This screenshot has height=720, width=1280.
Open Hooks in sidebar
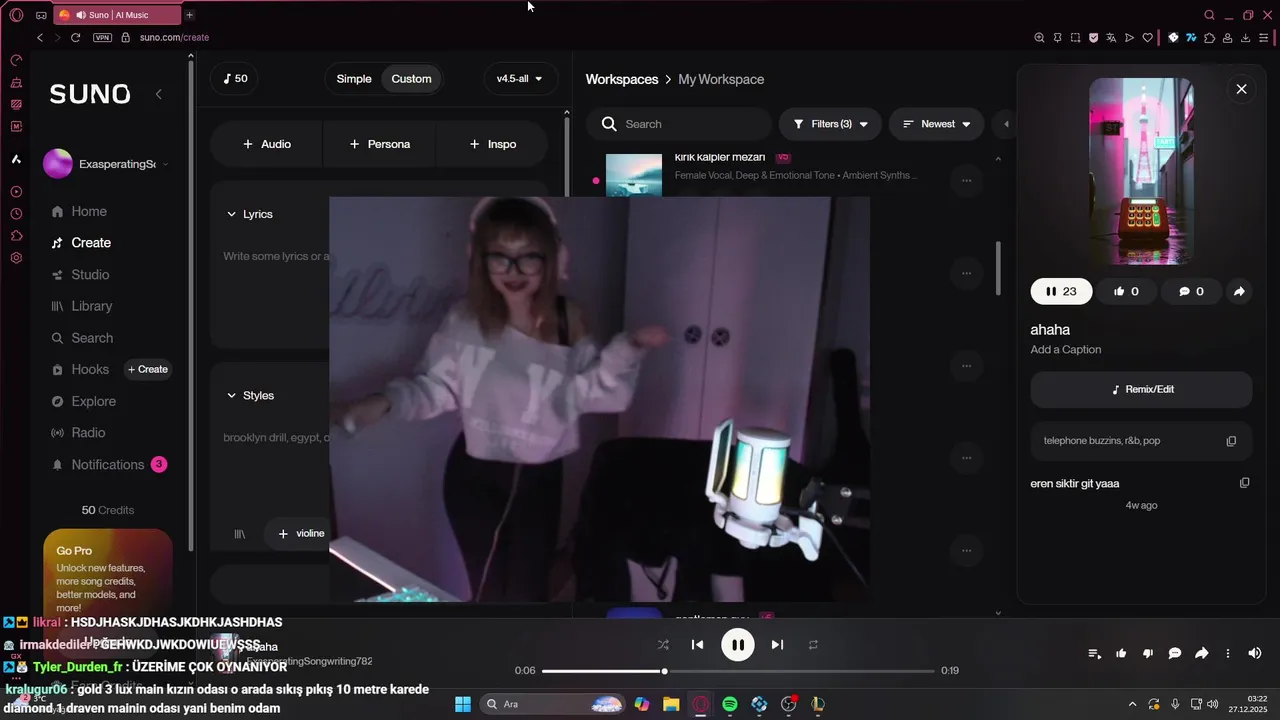[x=80, y=369]
